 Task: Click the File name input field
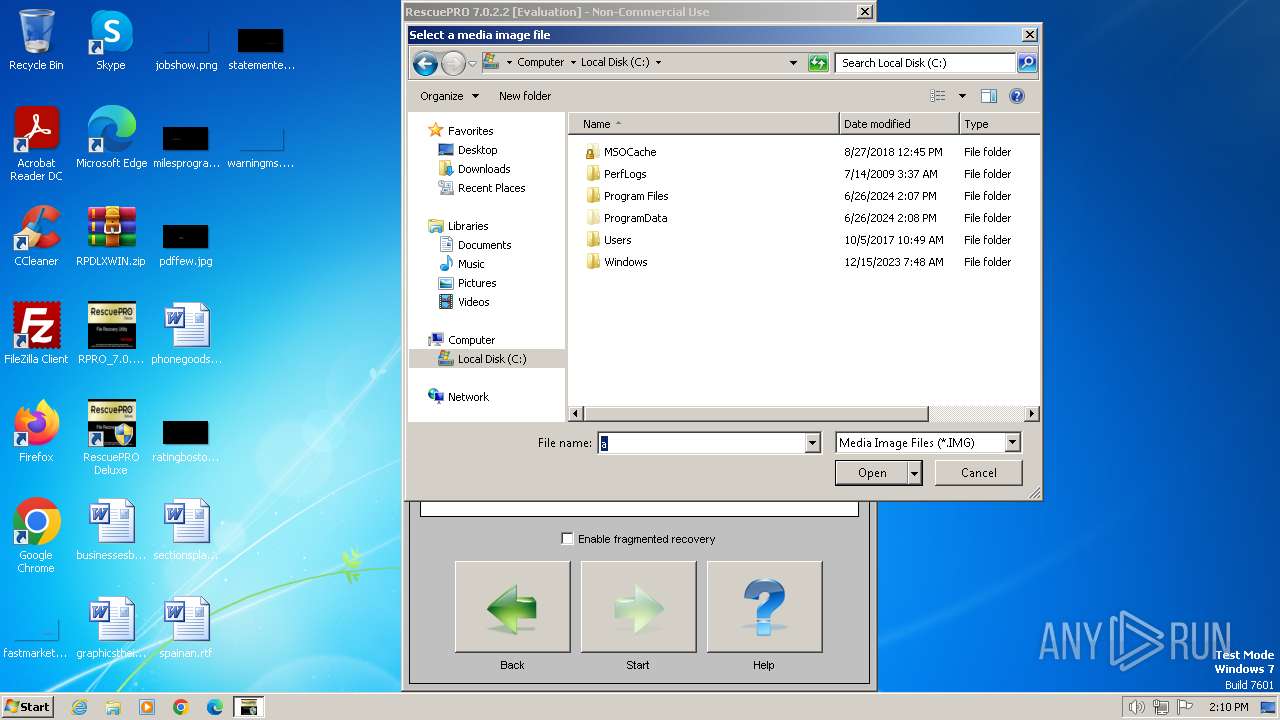pos(701,443)
